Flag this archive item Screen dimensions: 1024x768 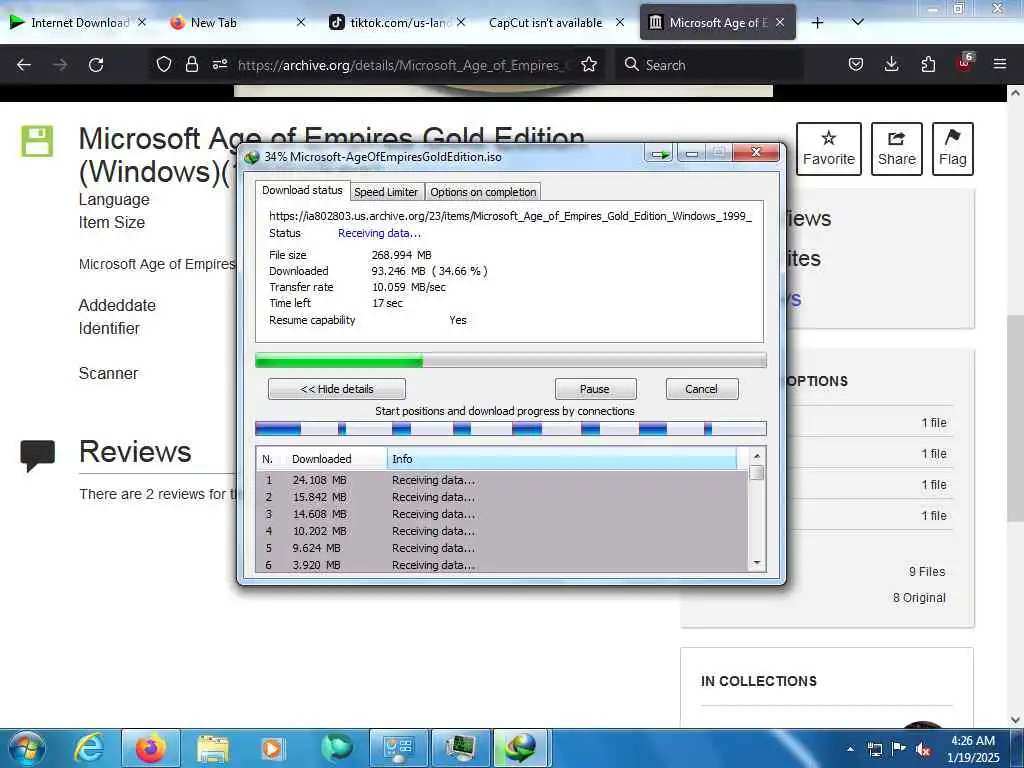click(x=952, y=149)
